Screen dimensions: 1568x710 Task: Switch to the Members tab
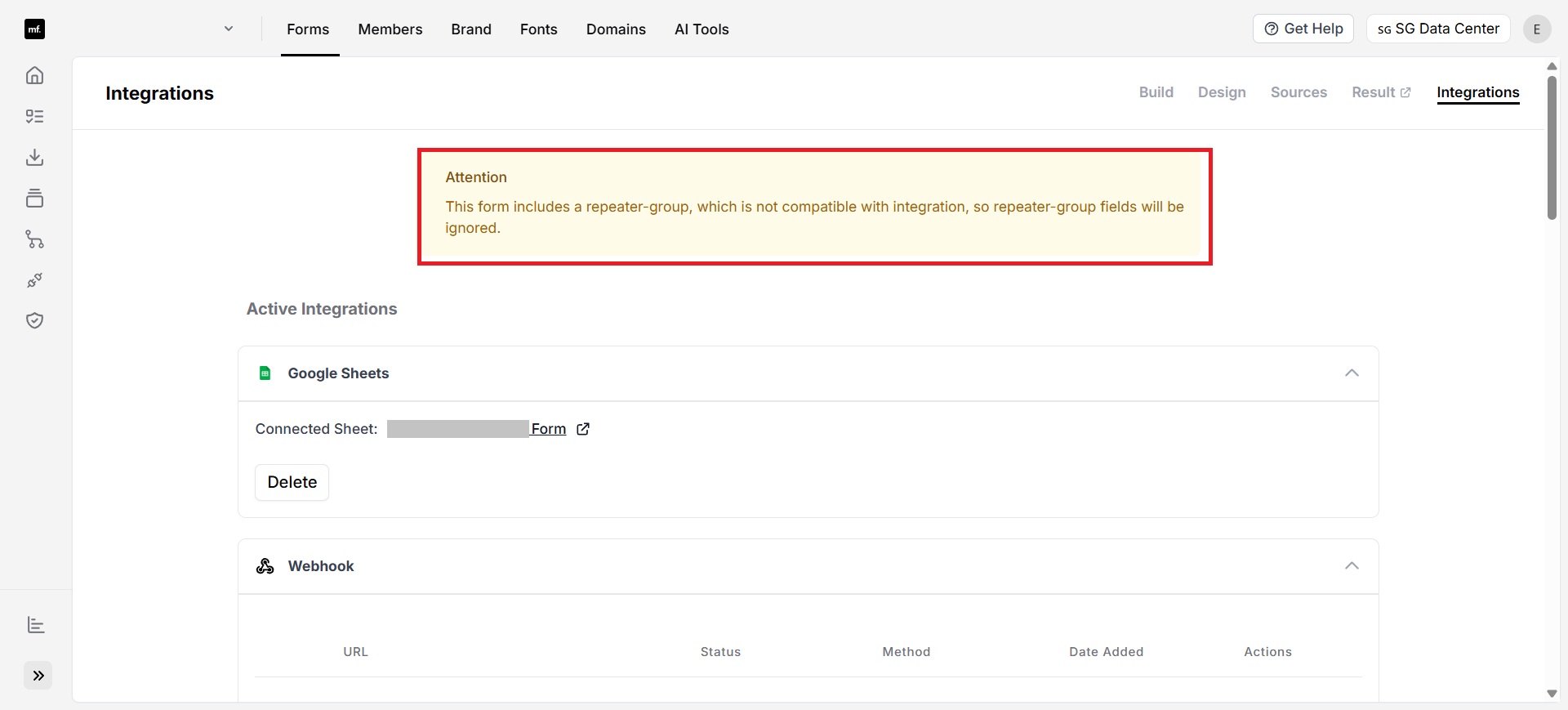(390, 29)
